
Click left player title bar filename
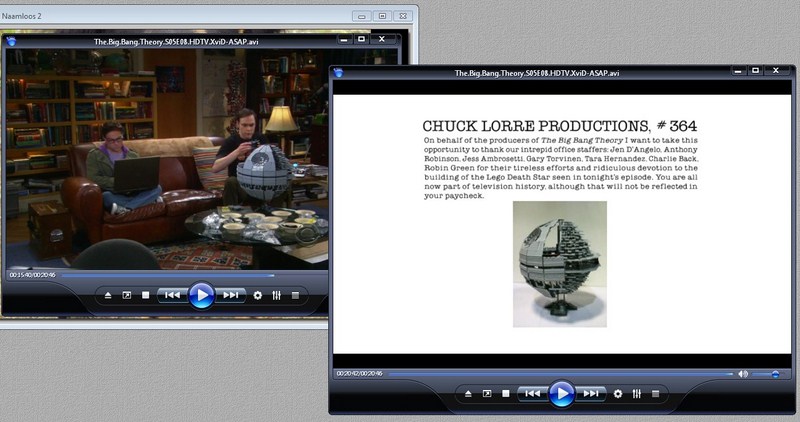[176, 42]
